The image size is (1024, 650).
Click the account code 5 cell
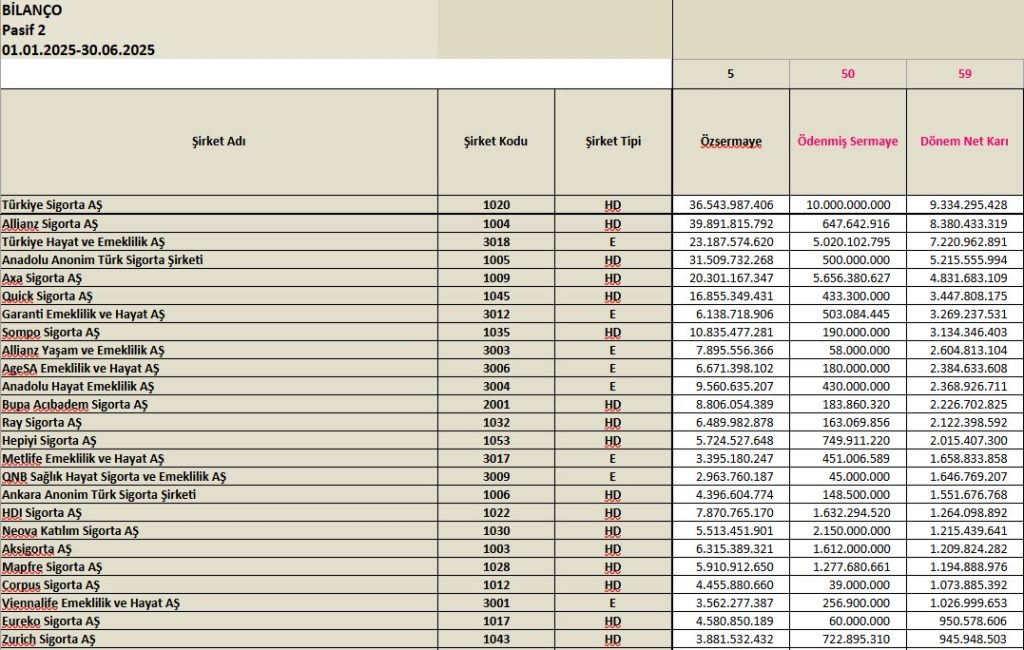tap(731, 74)
